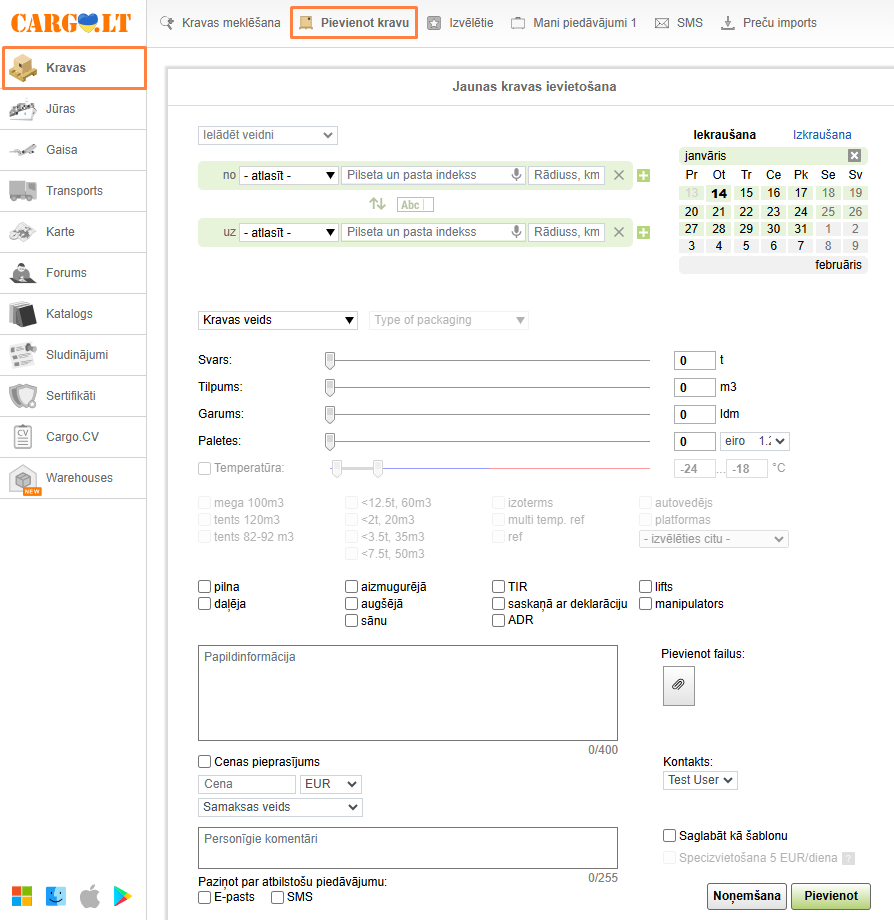Click the paperclip attach files icon
The height and width of the screenshot is (920, 894).
678,685
